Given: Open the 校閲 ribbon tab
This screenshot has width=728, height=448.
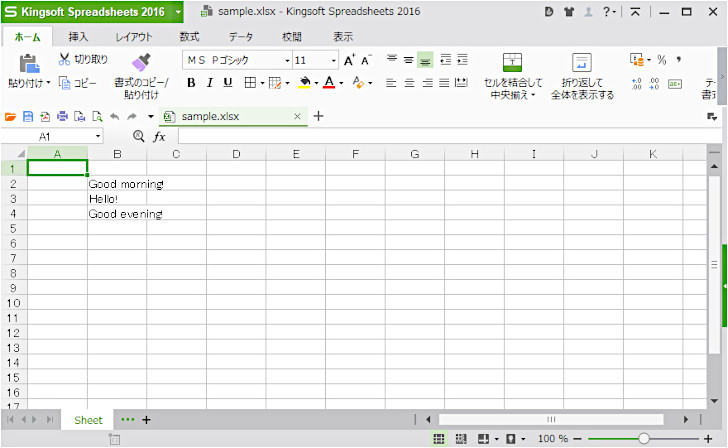Looking at the screenshot, I should tap(292, 37).
